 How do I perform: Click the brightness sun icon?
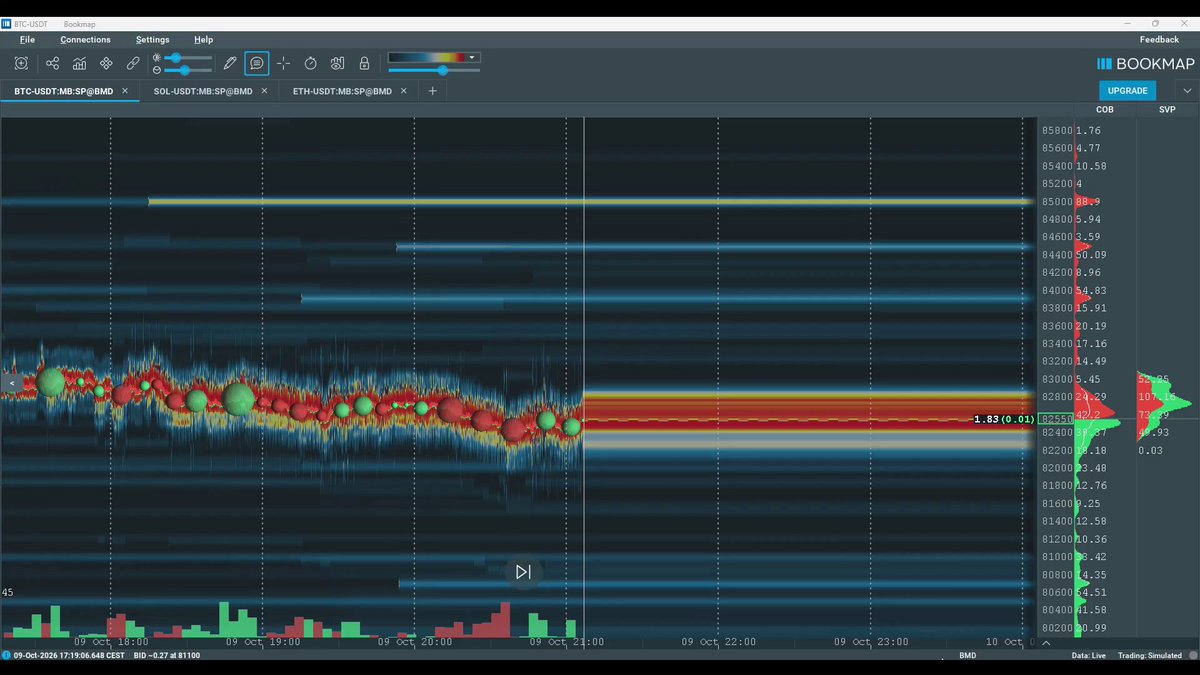[x=157, y=58]
